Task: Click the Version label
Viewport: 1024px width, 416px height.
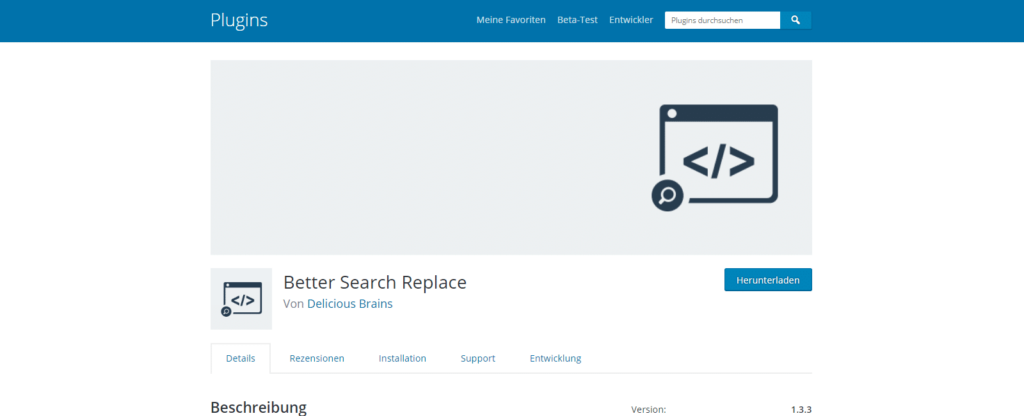Action: coord(648,410)
